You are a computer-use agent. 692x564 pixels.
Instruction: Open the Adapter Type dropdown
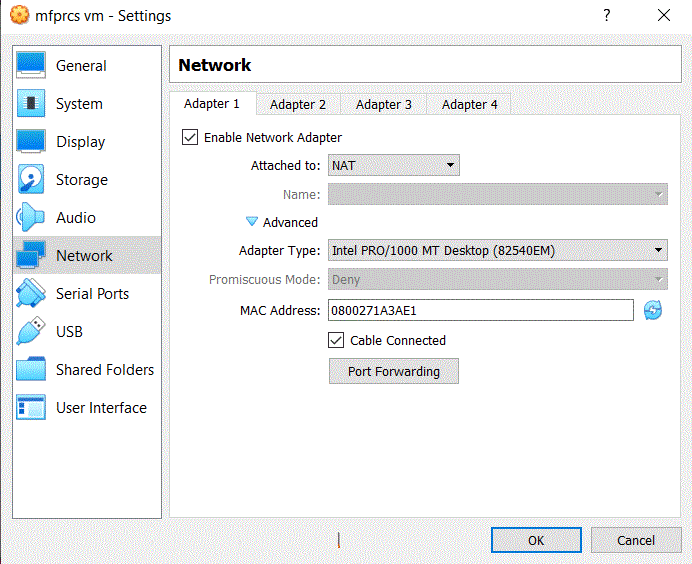498,250
